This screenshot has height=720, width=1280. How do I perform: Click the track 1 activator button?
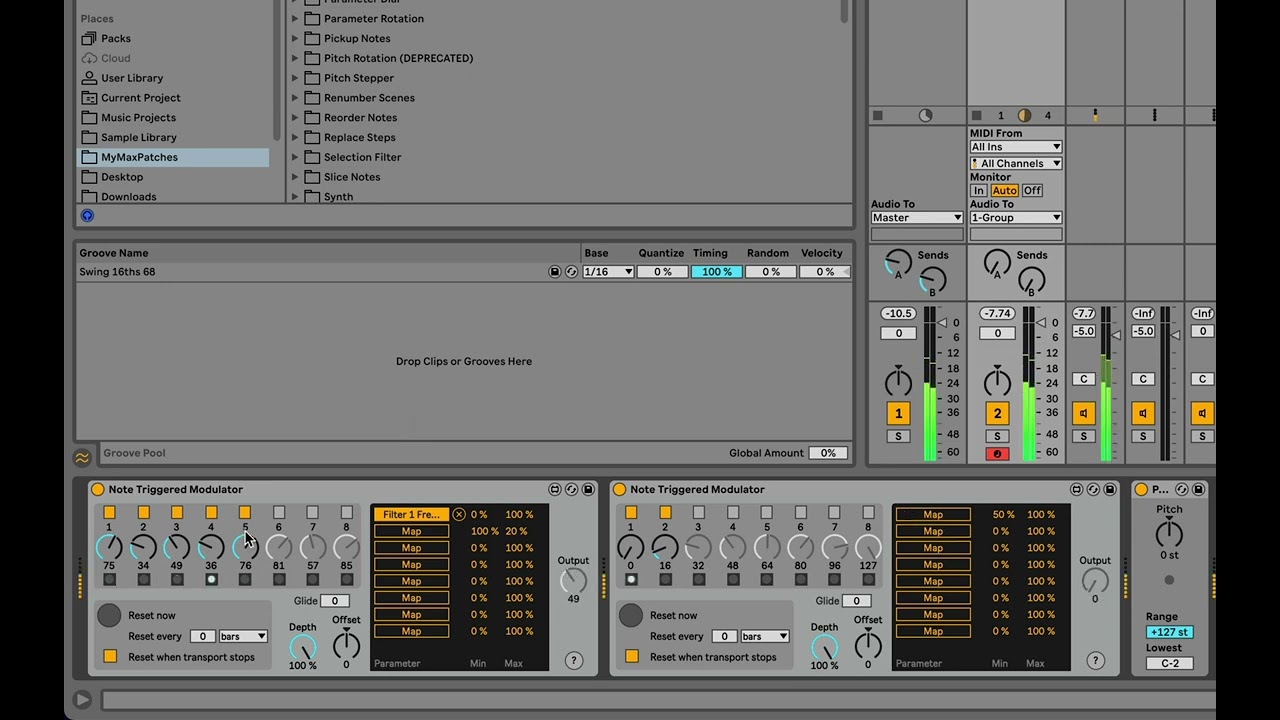(898, 413)
